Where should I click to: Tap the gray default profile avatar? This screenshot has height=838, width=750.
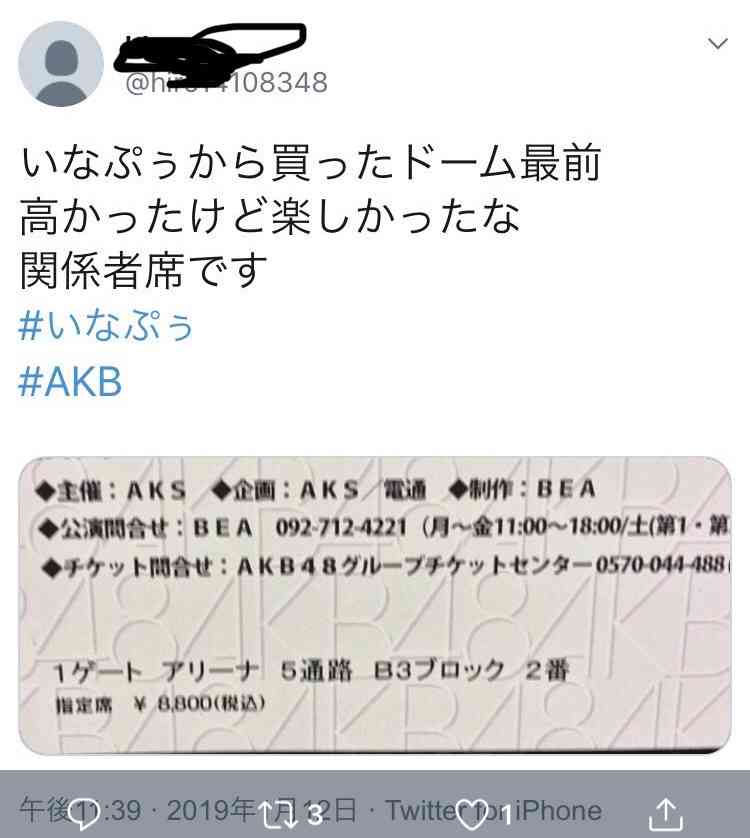60,64
